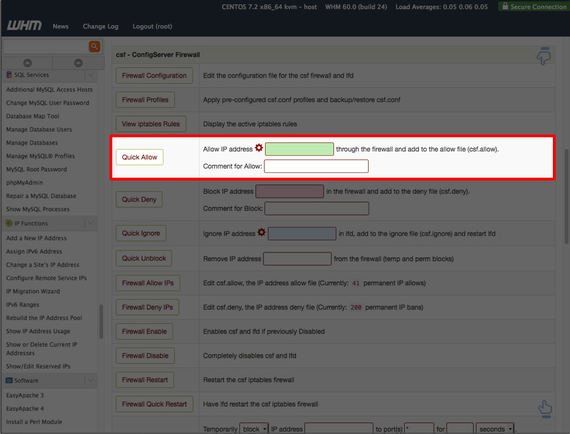Click the SQL Services section icon

pos(9,75)
